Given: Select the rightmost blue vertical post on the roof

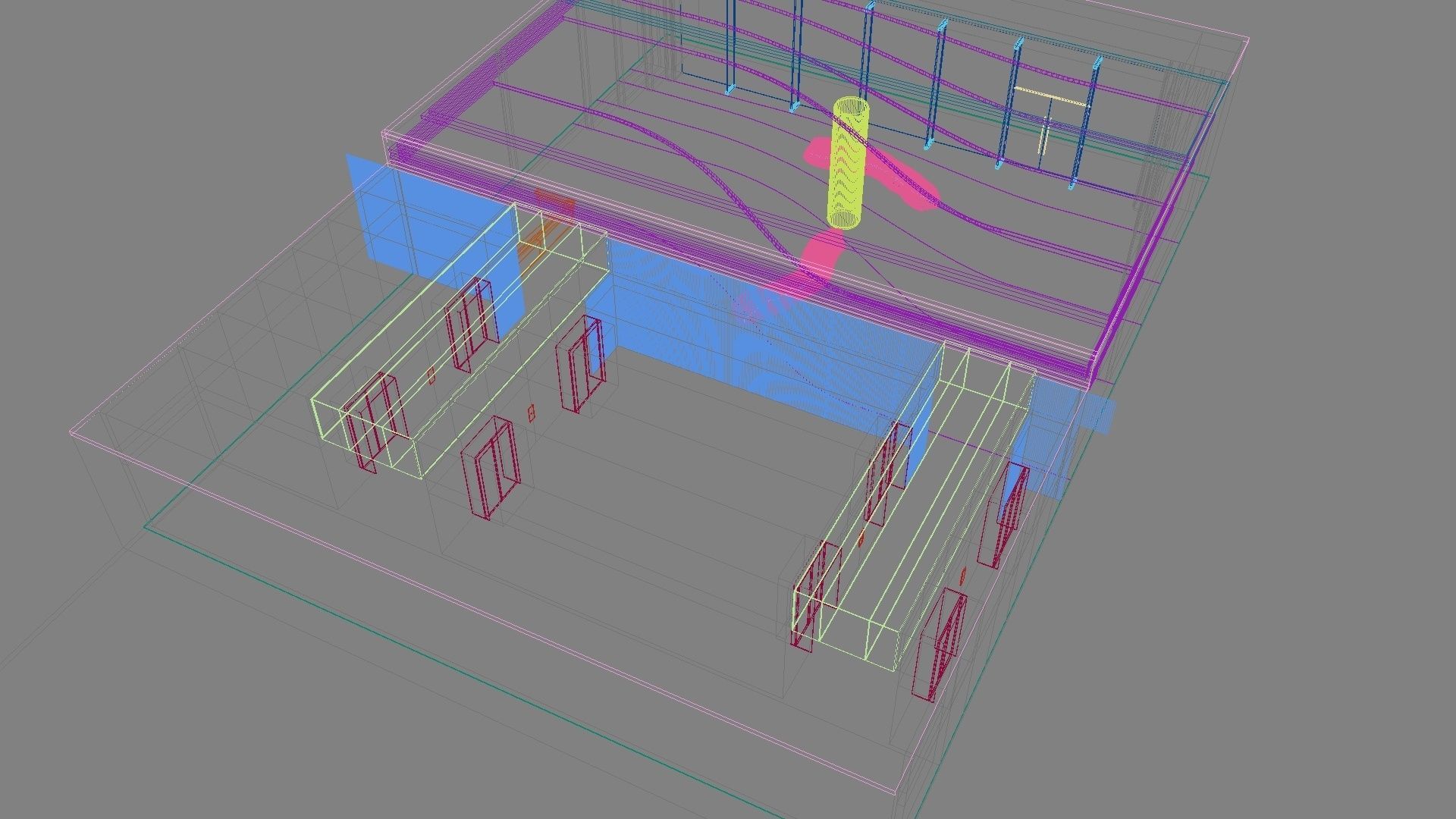Looking at the screenshot, I should pos(1085,121).
